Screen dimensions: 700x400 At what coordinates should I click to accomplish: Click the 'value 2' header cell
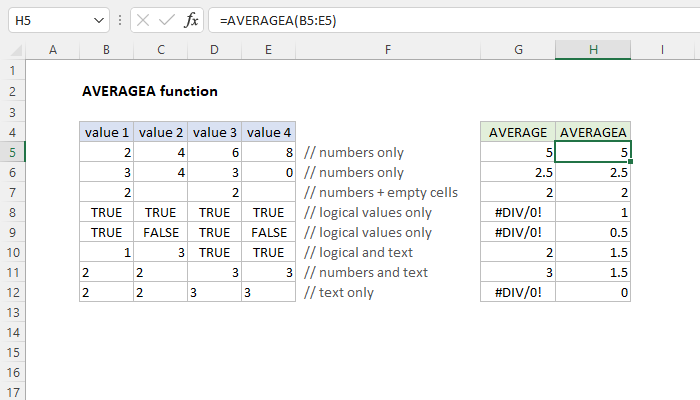pos(161,132)
